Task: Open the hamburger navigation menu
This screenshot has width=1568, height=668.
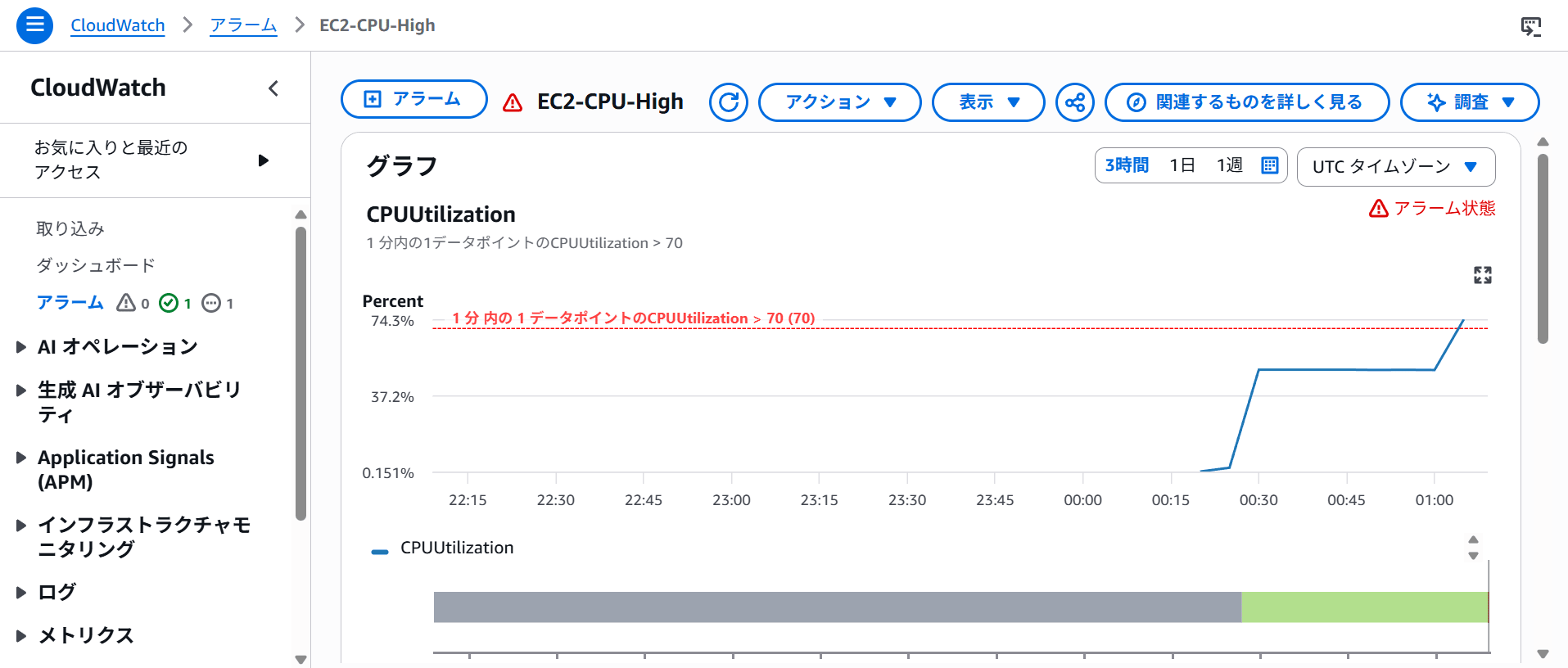Action: [x=34, y=25]
